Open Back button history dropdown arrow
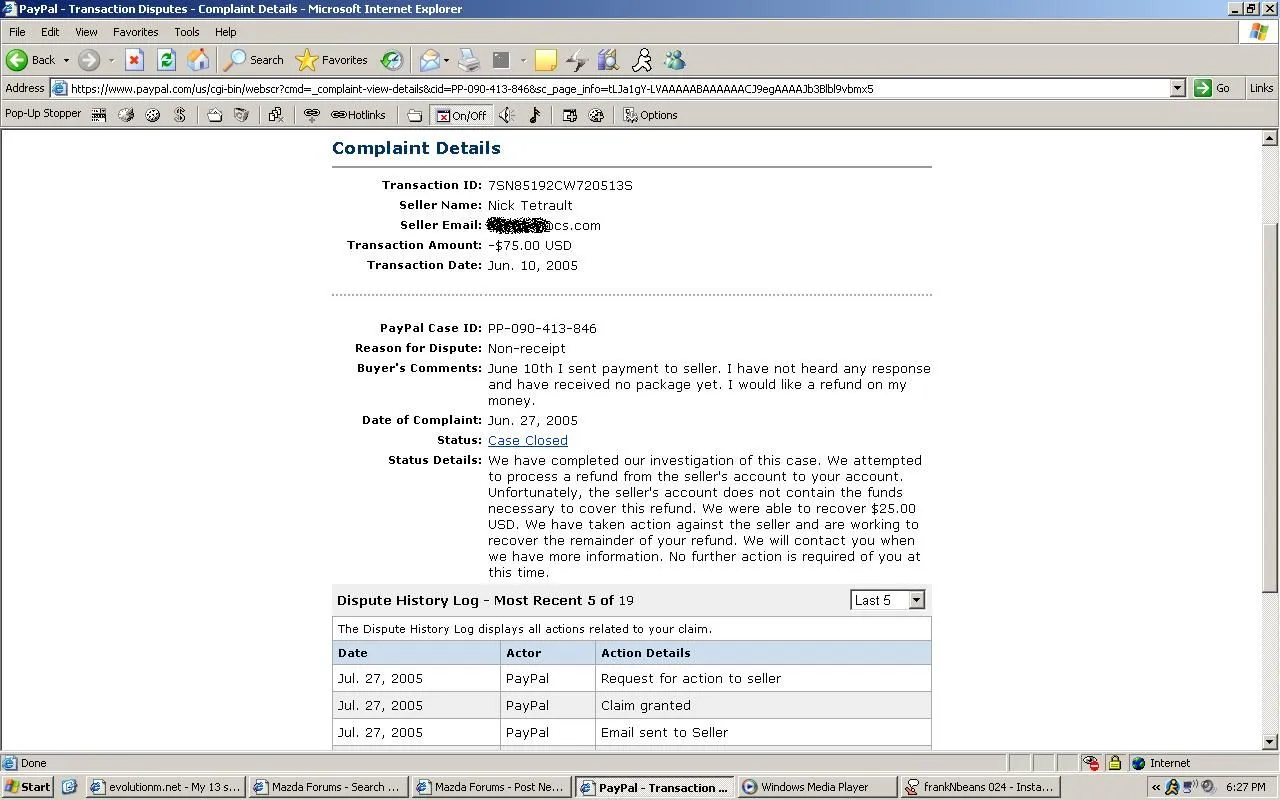 (66, 60)
